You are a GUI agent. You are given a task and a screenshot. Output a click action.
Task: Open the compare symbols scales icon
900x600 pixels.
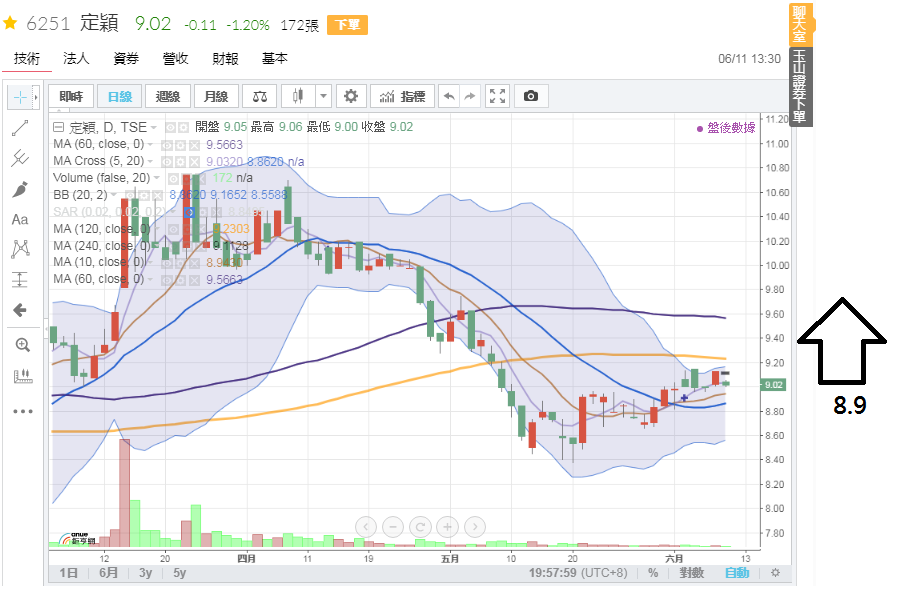coord(259,96)
